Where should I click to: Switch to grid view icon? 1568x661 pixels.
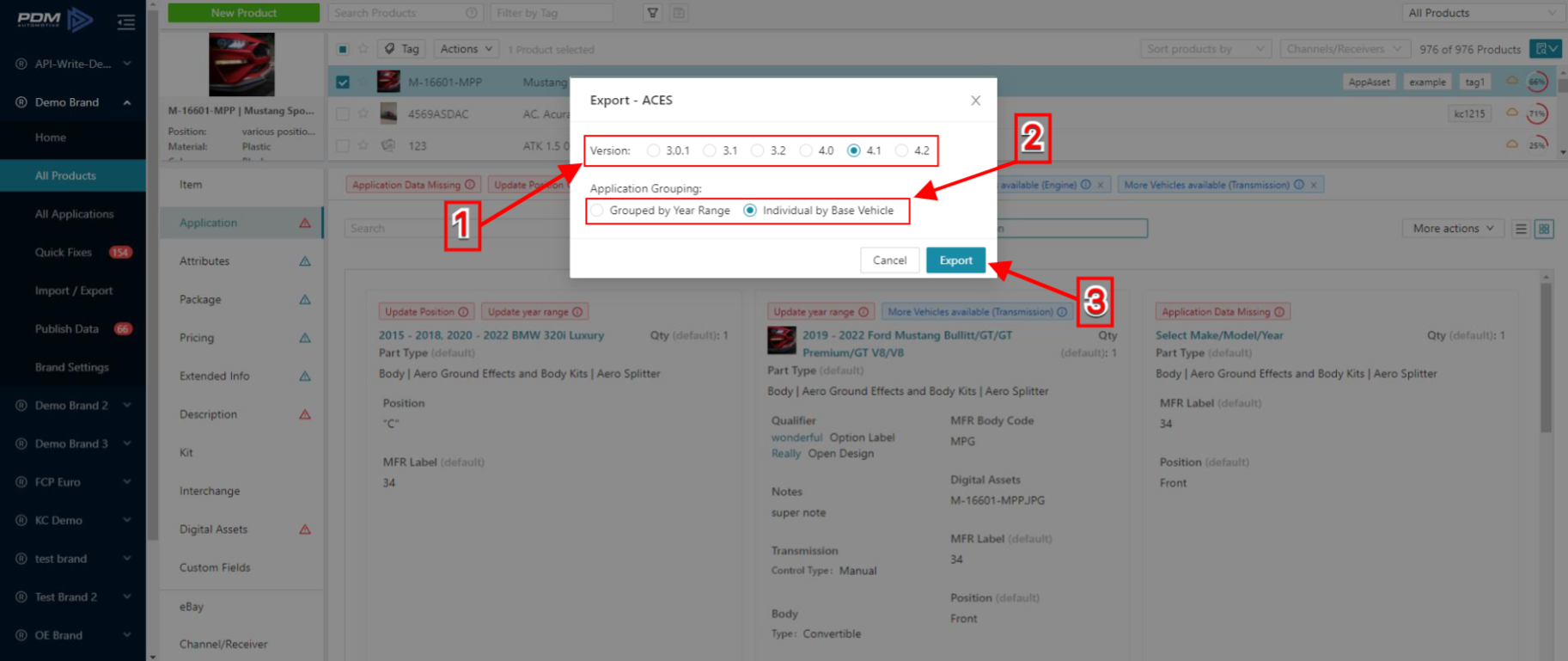[x=1544, y=229]
